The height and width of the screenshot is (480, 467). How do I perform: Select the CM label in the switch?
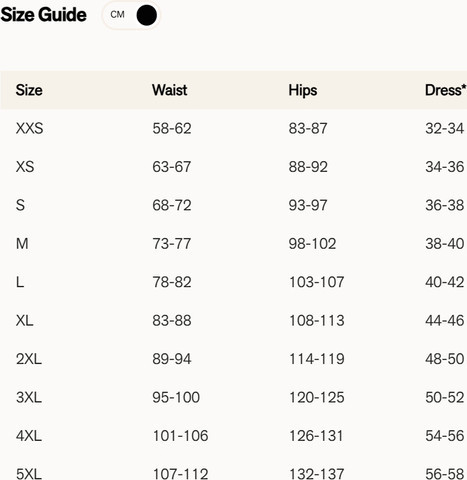pos(117,15)
